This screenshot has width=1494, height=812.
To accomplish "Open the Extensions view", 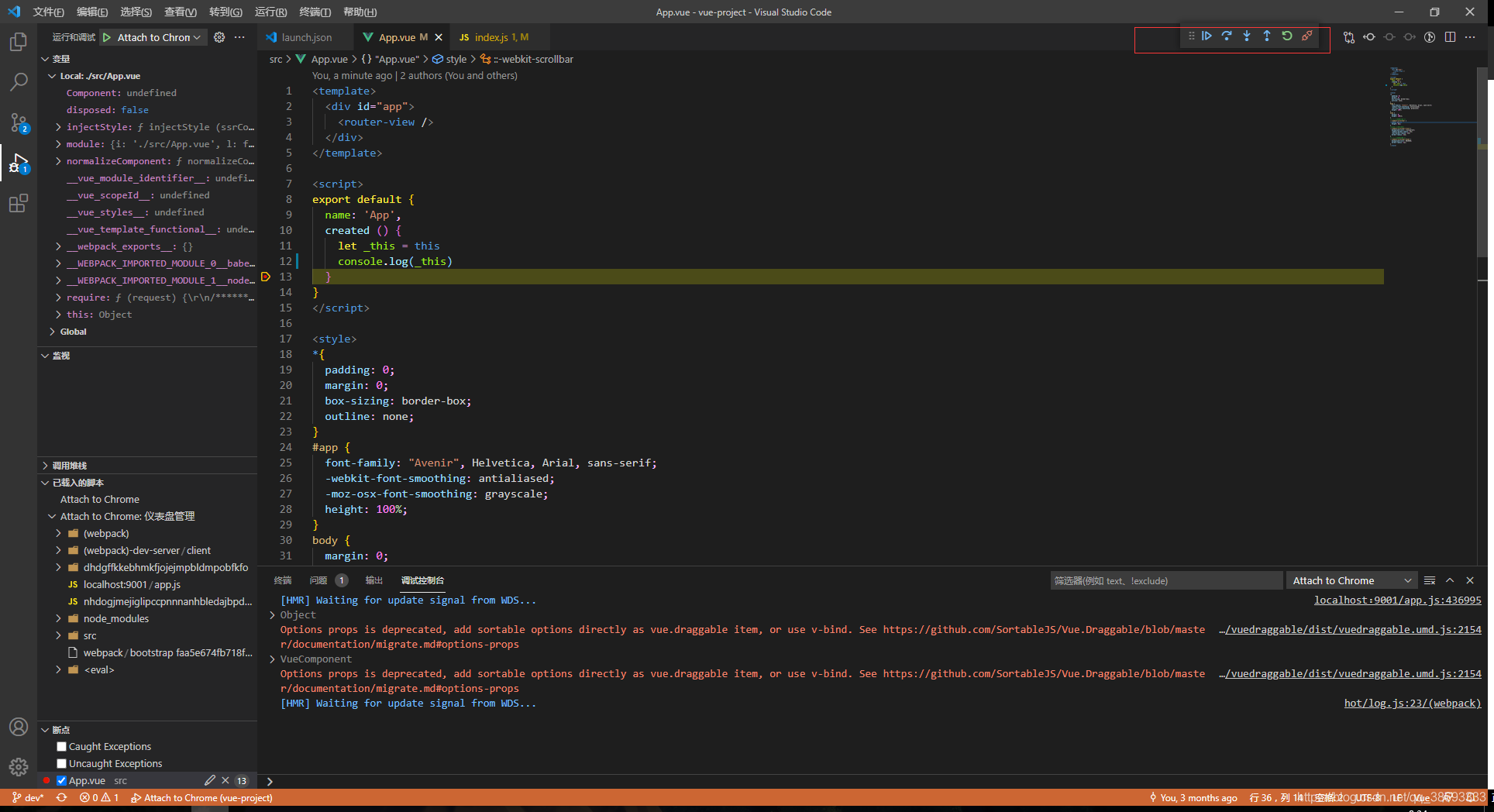I will coord(19,203).
